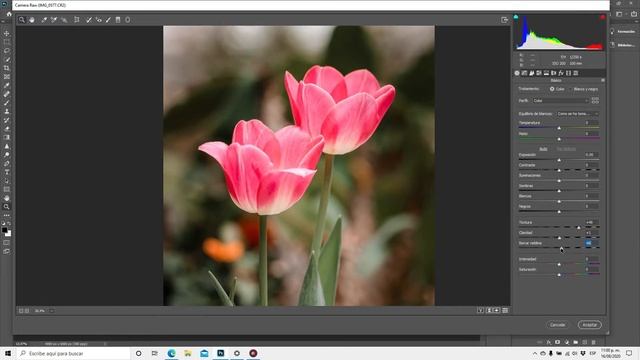The width and height of the screenshot is (640, 360).
Task: Click the Por defecto link
Action: coord(566,149)
